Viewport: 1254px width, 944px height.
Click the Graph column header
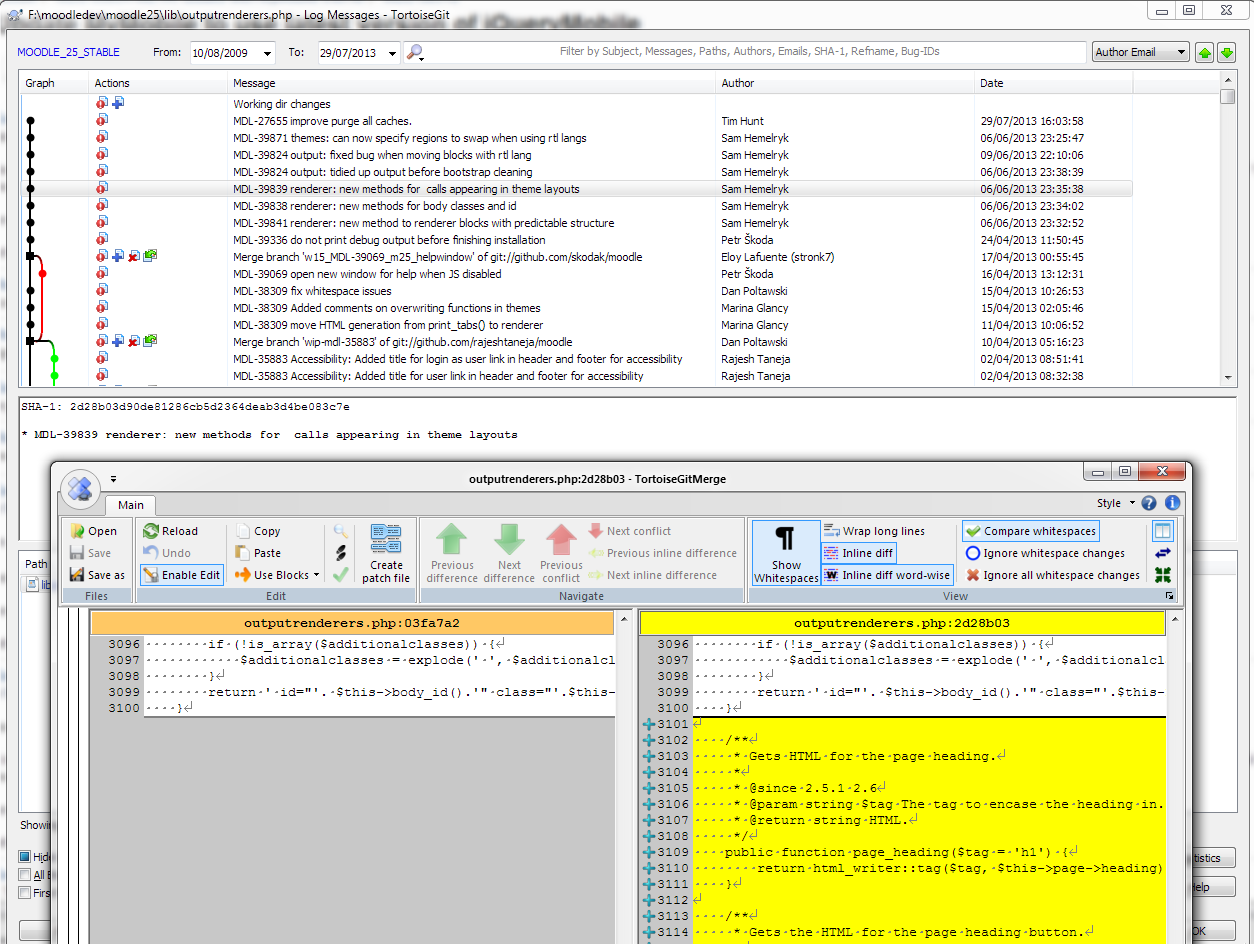55,83
